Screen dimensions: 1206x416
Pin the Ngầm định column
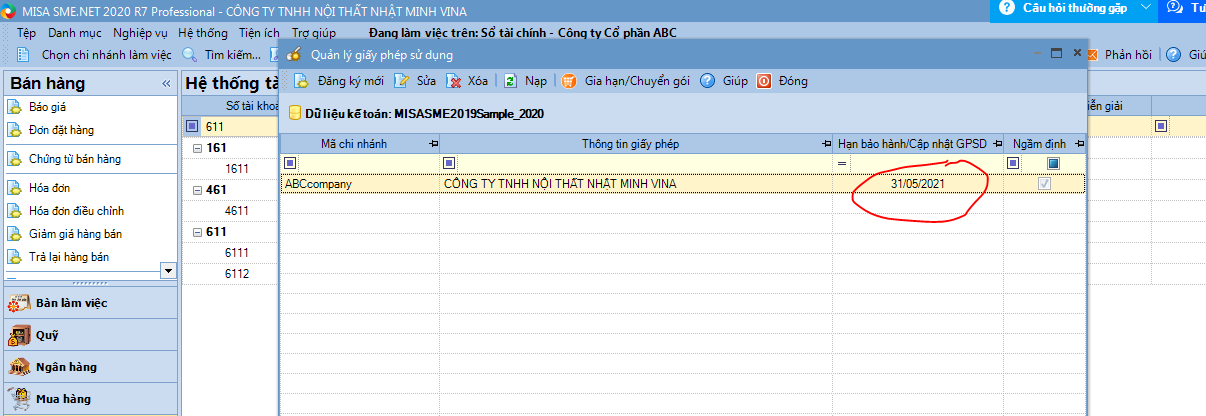1079,145
